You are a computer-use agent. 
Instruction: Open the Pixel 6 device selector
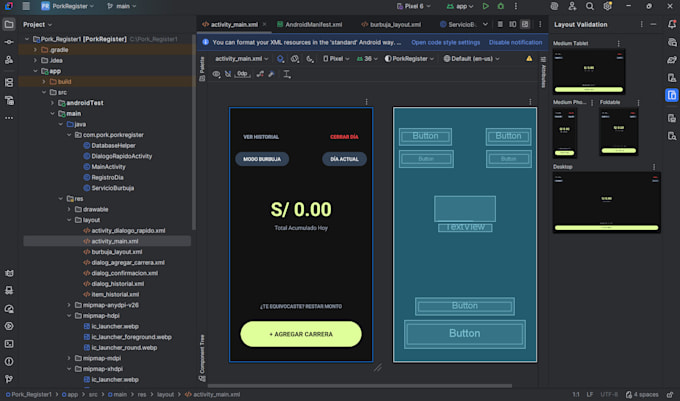click(414, 6)
